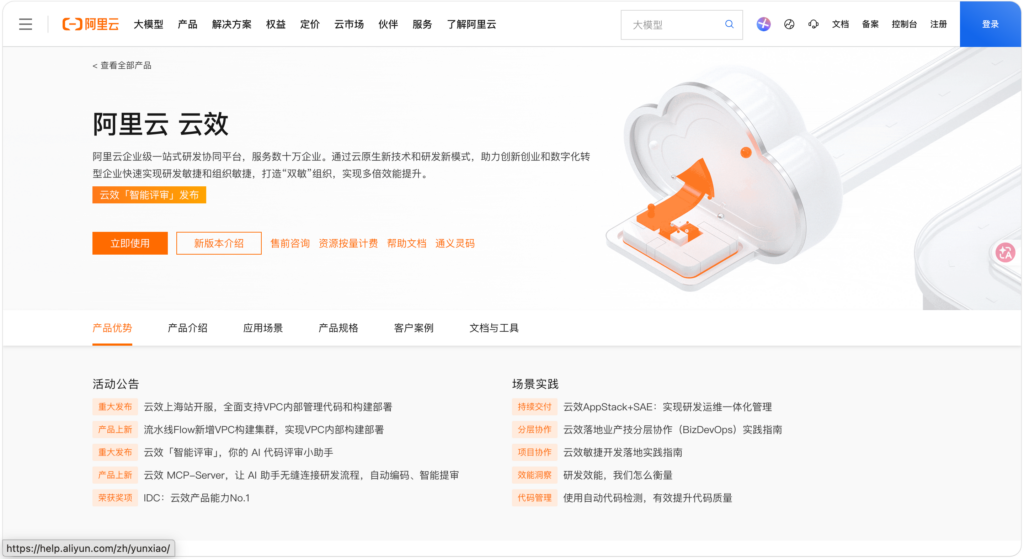Open announcement 云效 MCP-Server

(x=301, y=475)
